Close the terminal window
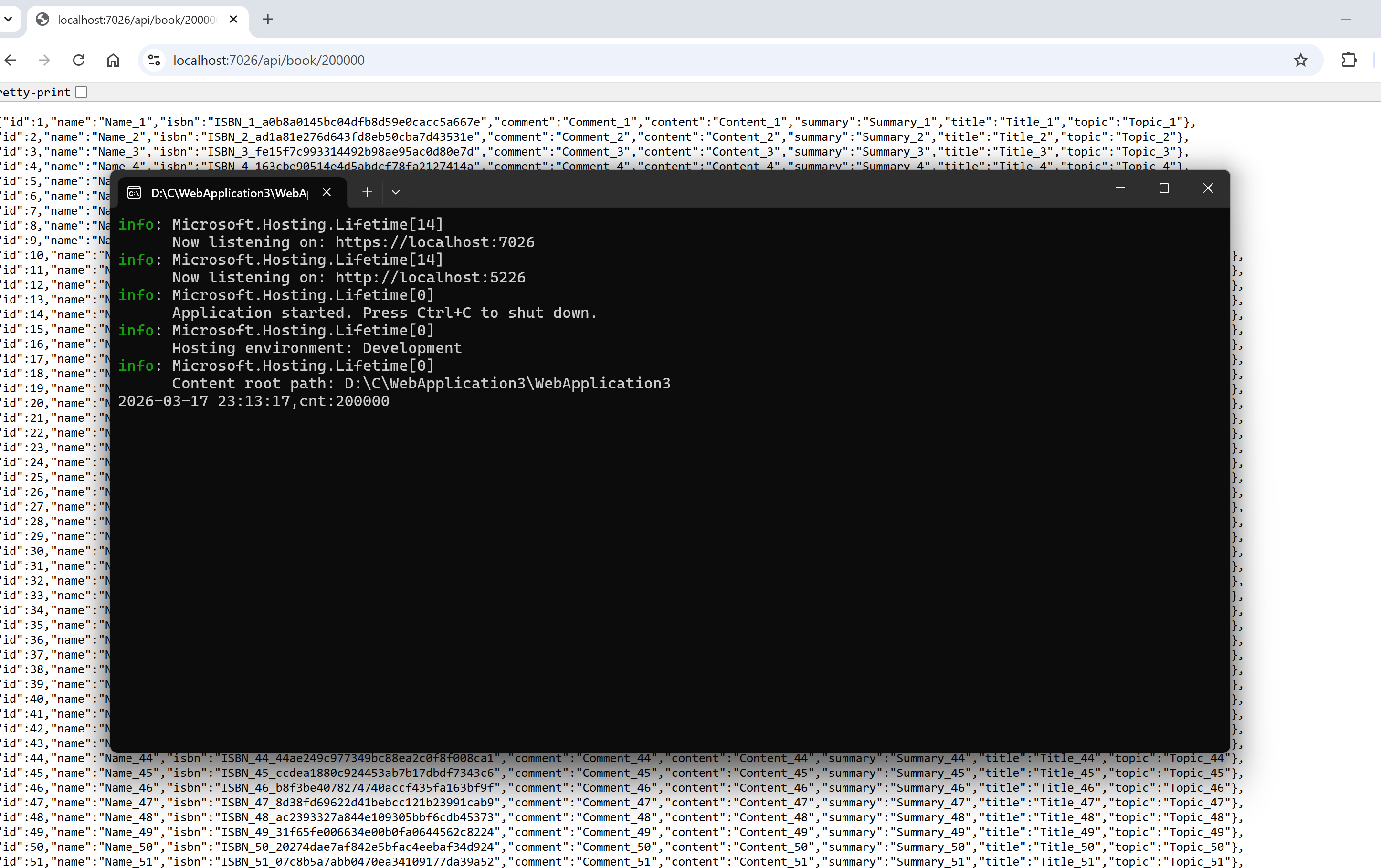 click(1208, 188)
